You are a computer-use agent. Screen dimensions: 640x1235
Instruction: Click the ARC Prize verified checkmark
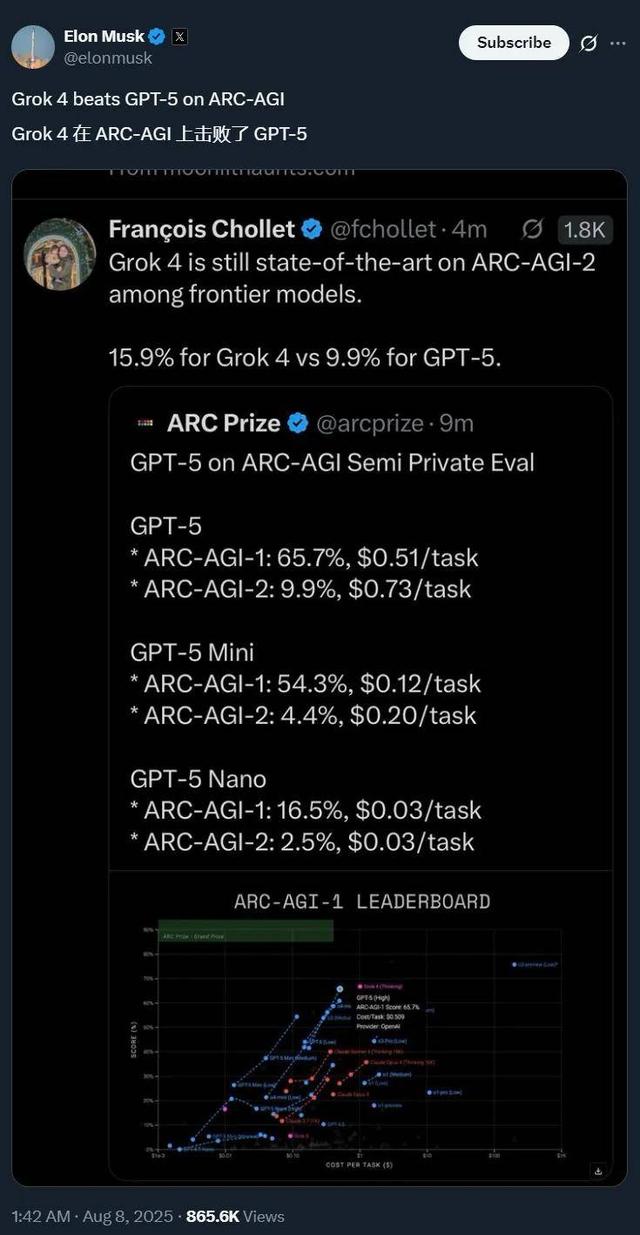coord(297,423)
